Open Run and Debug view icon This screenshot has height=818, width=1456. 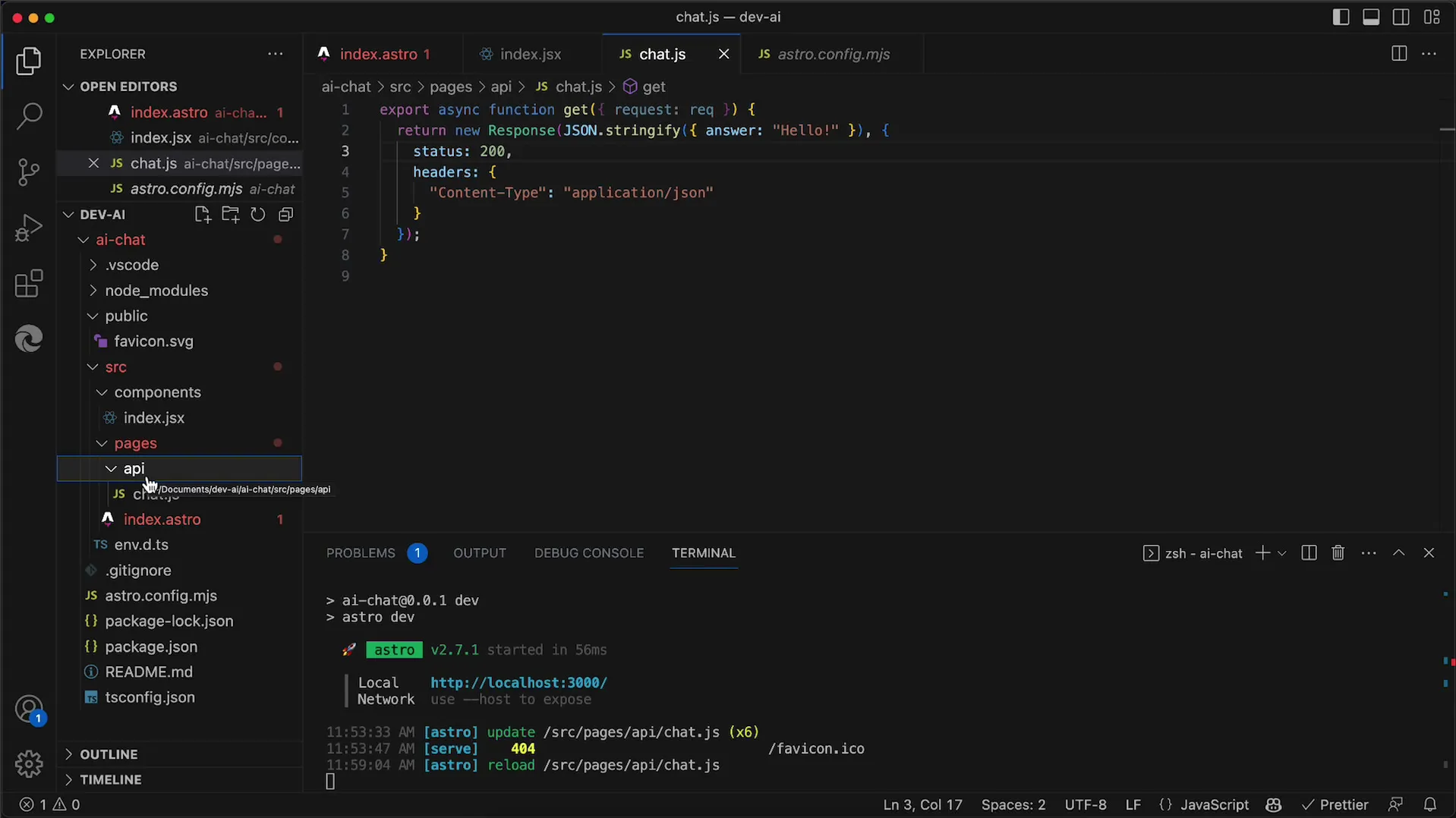pyautogui.click(x=29, y=228)
